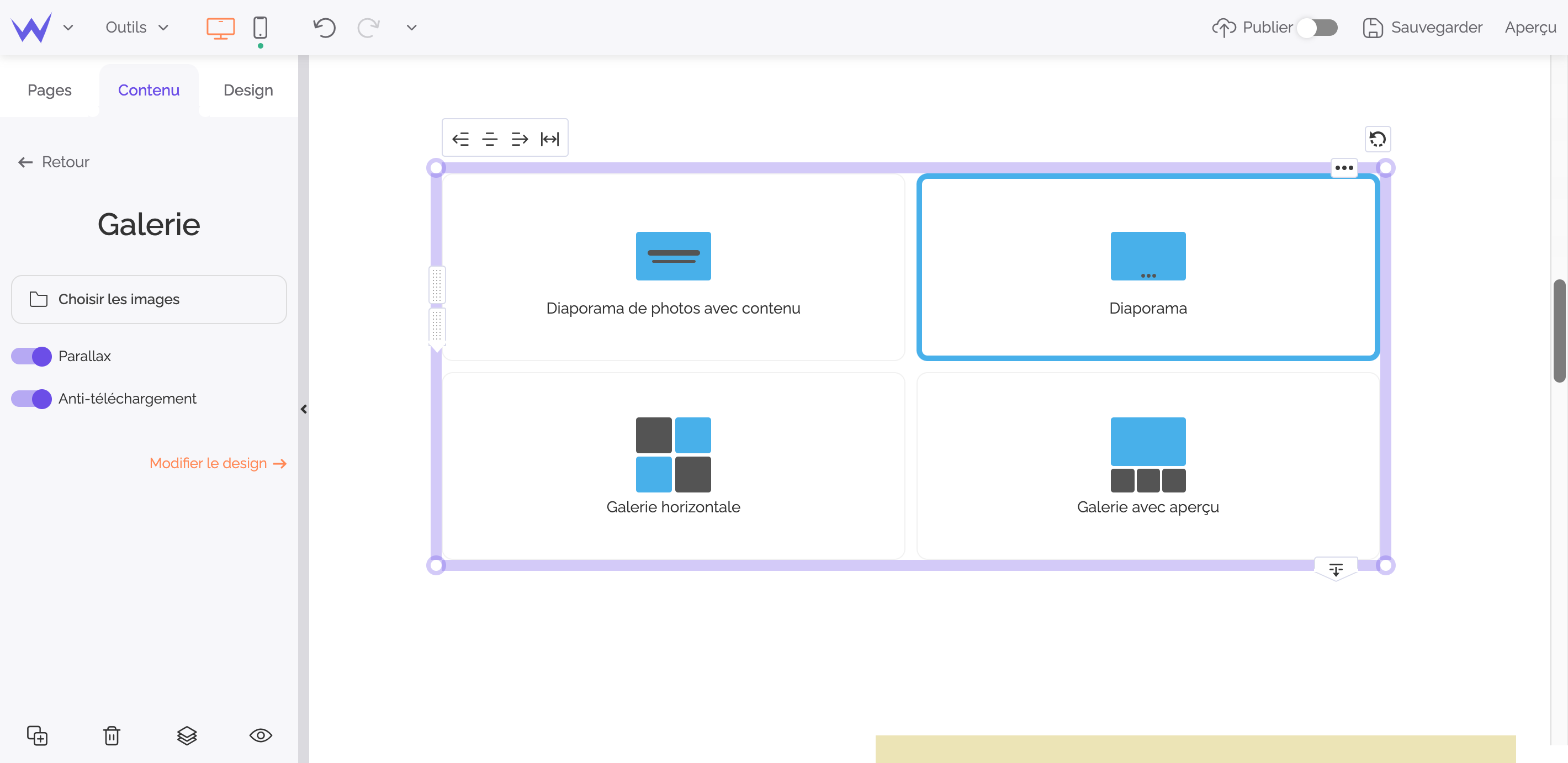Turn off Anti-téléchargement toggle
The image size is (1568, 763).
tap(31, 399)
